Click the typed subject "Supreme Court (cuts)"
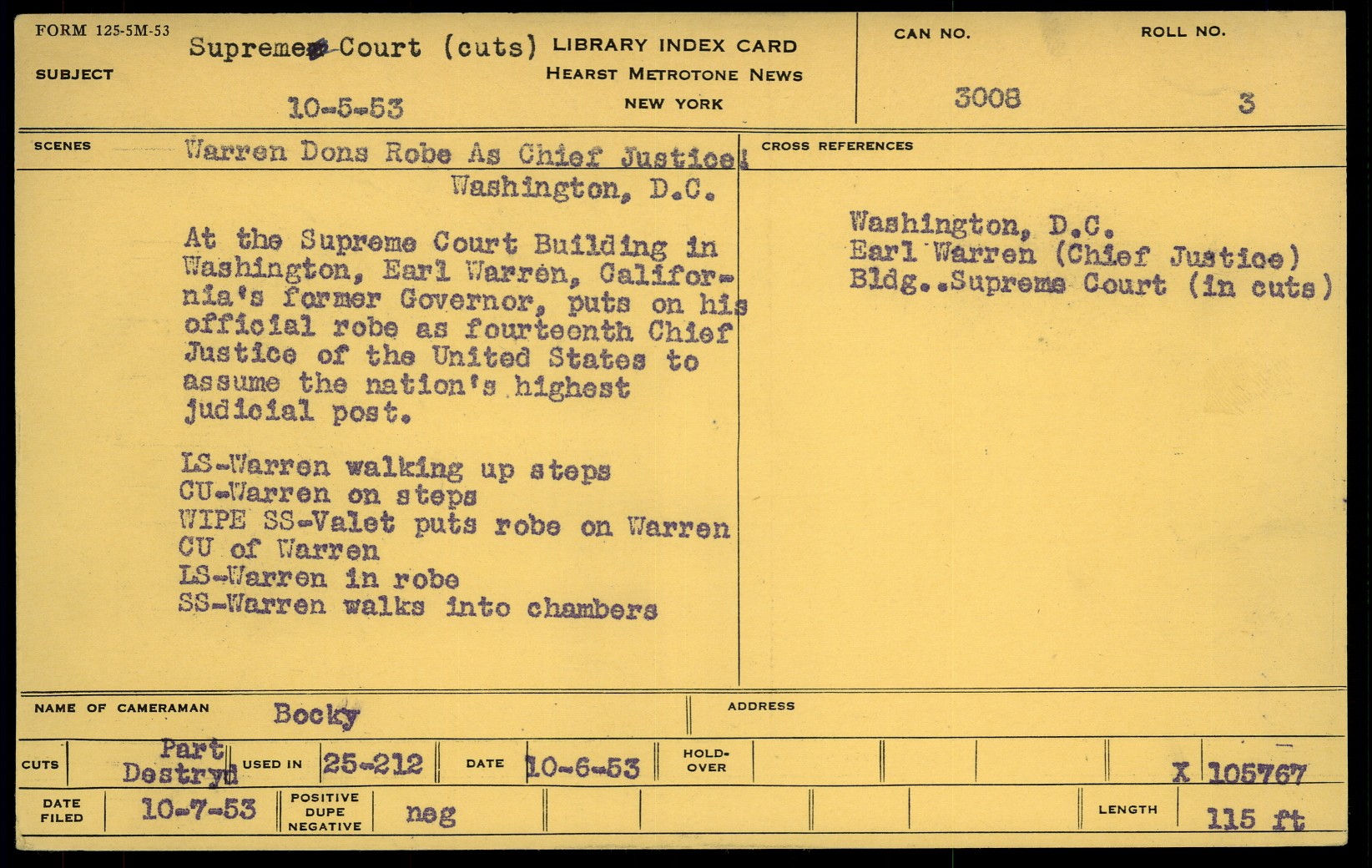Image resolution: width=1372 pixels, height=868 pixels. [x=363, y=47]
